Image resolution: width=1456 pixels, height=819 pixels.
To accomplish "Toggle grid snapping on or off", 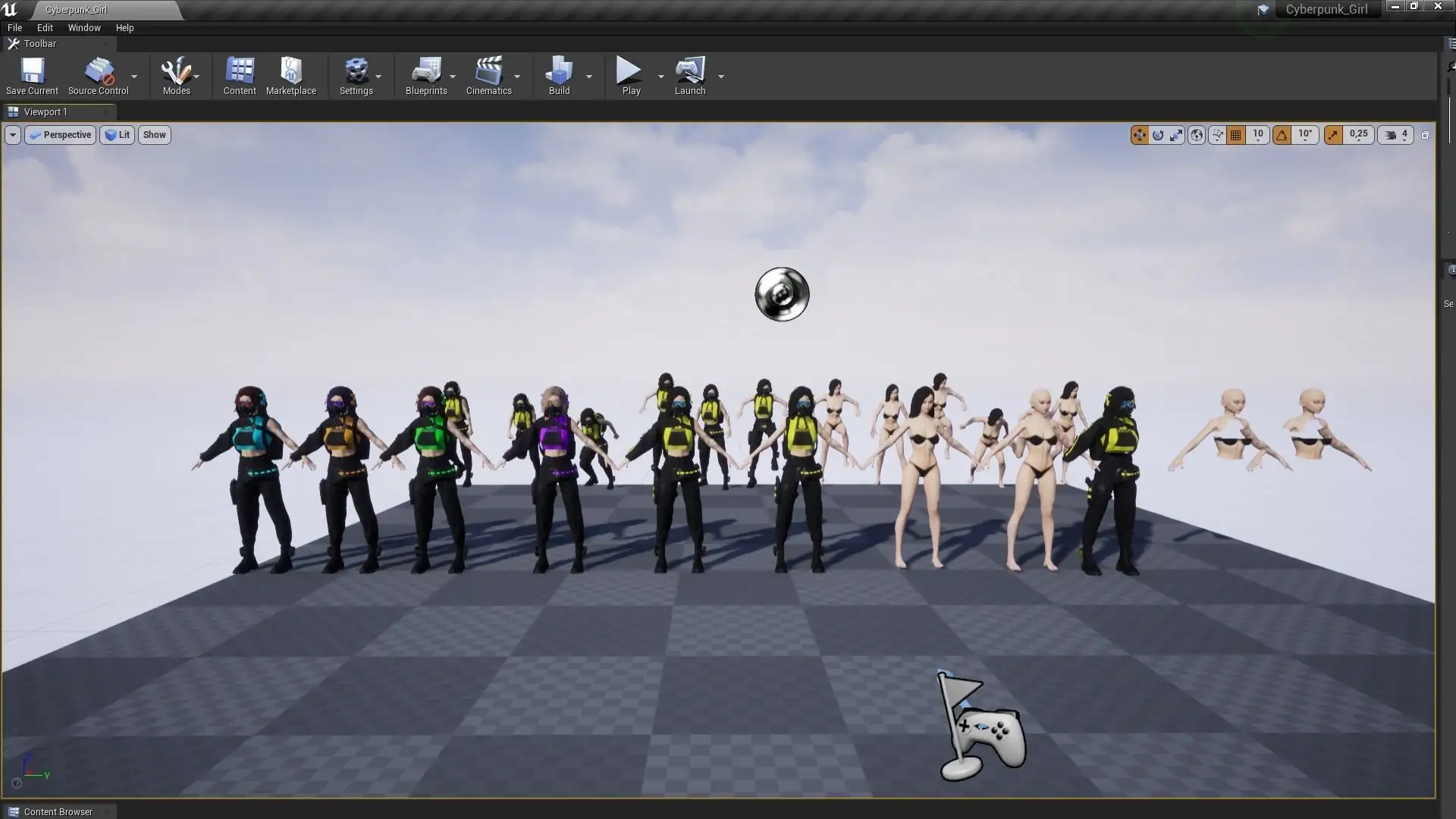I will pyautogui.click(x=1236, y=135).
